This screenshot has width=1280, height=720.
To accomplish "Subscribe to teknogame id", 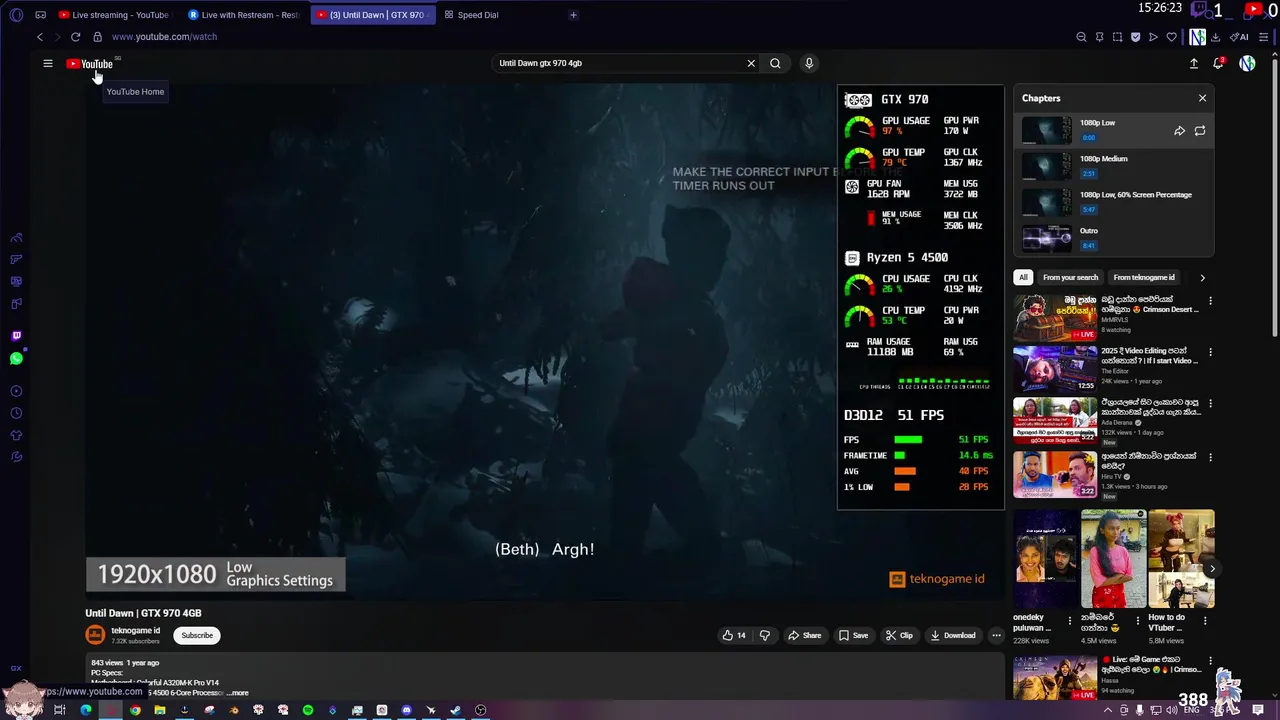I will coord(197,635).
